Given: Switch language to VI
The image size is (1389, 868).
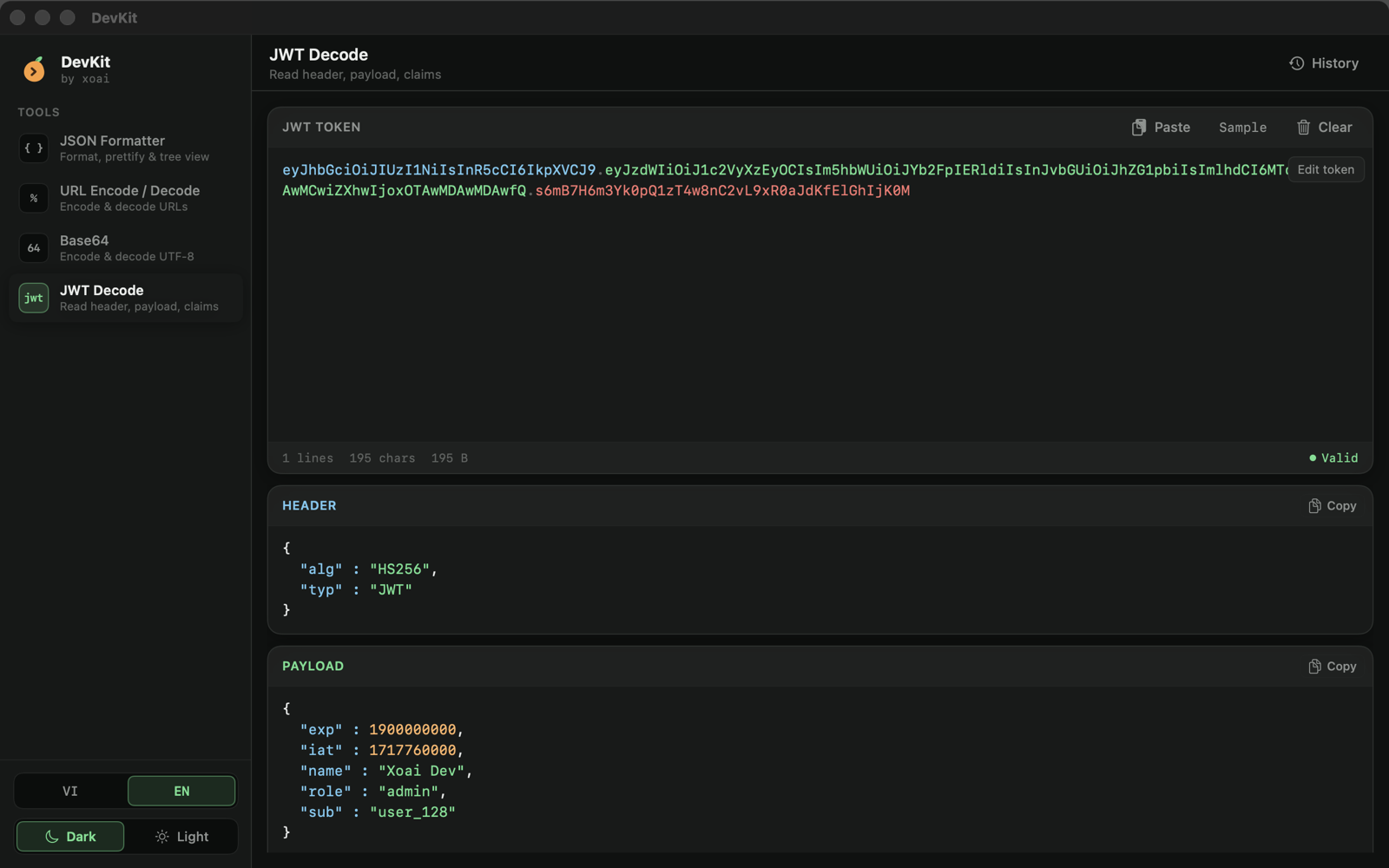Looking at the screenshot, I should pos(70,791).
